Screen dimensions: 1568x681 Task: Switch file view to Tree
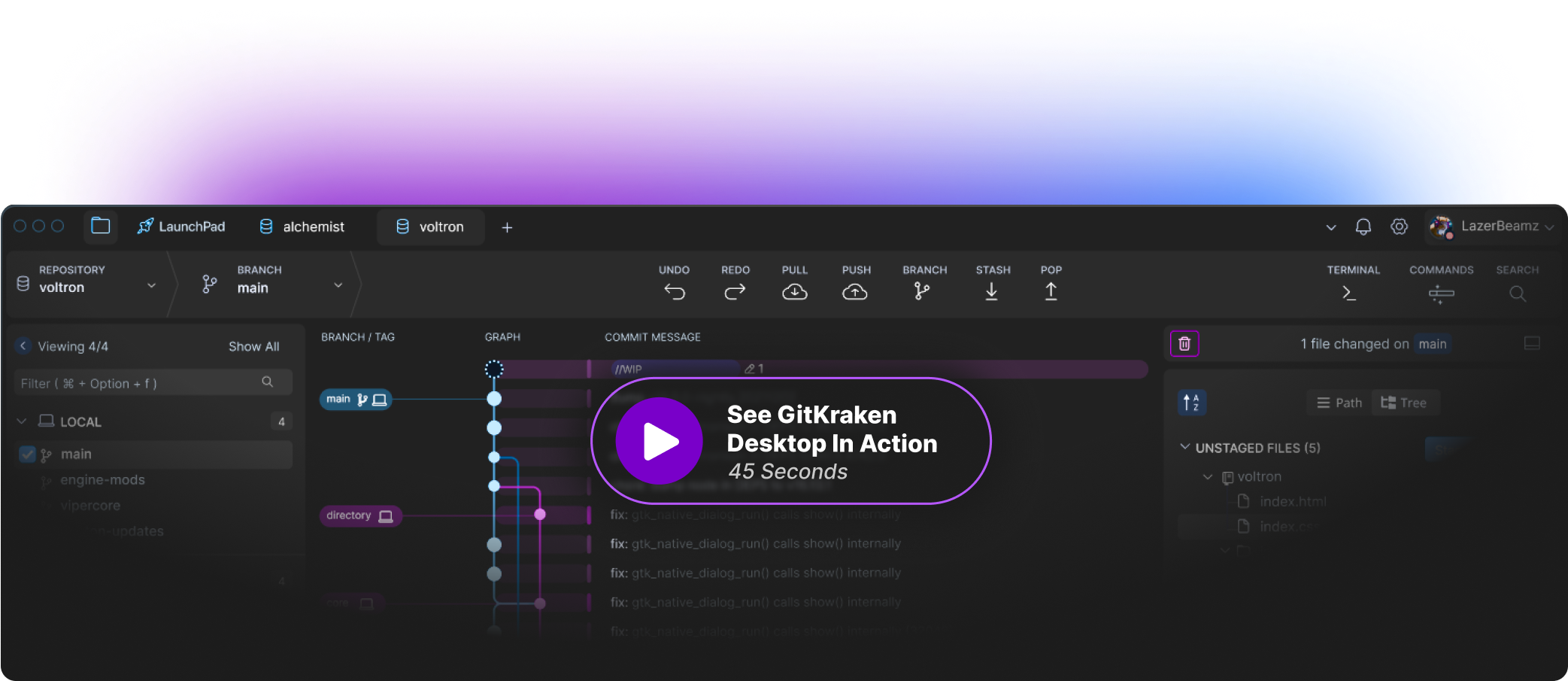[x=1403, y=403]
